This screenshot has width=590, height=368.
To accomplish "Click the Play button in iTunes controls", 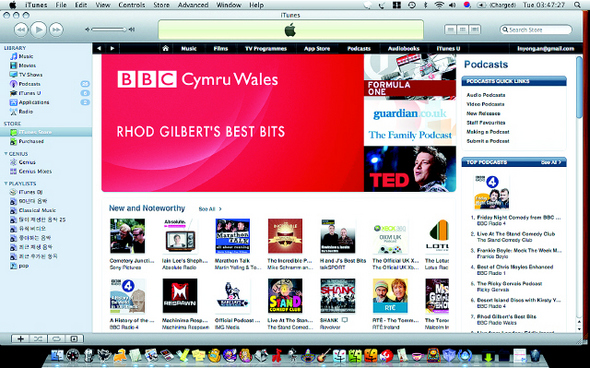I will [x=38, y=29].
